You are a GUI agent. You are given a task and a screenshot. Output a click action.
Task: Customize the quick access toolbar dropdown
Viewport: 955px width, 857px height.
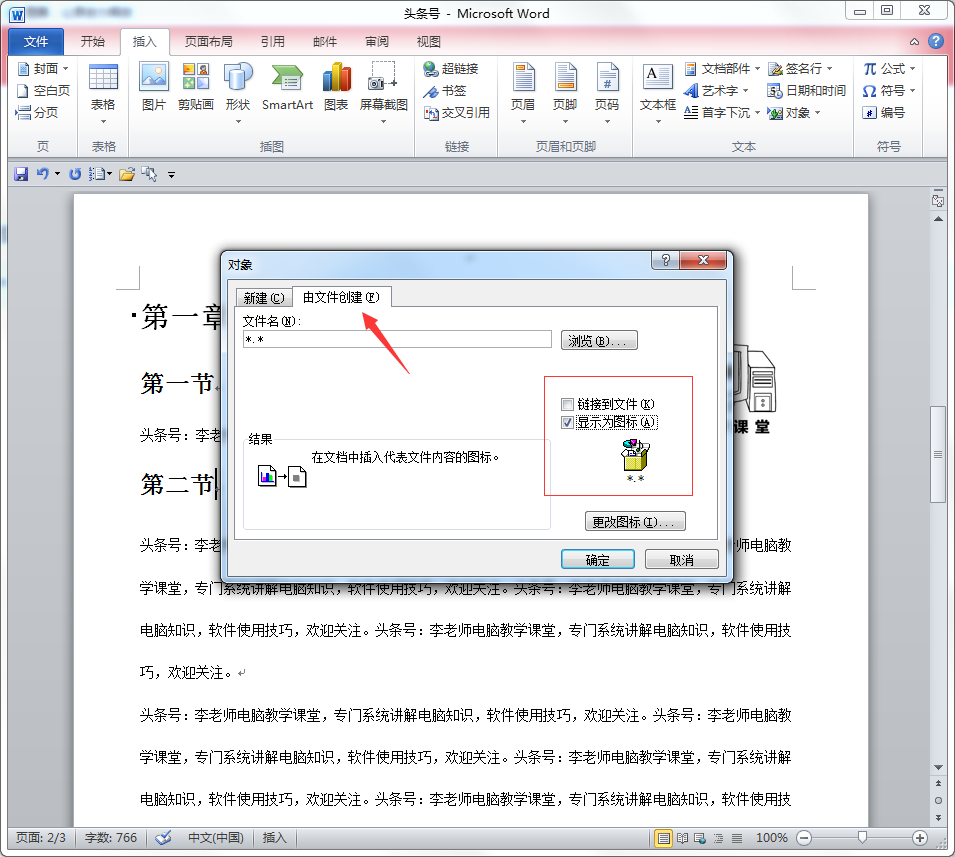pyautogui.click(x=171, y=175)
